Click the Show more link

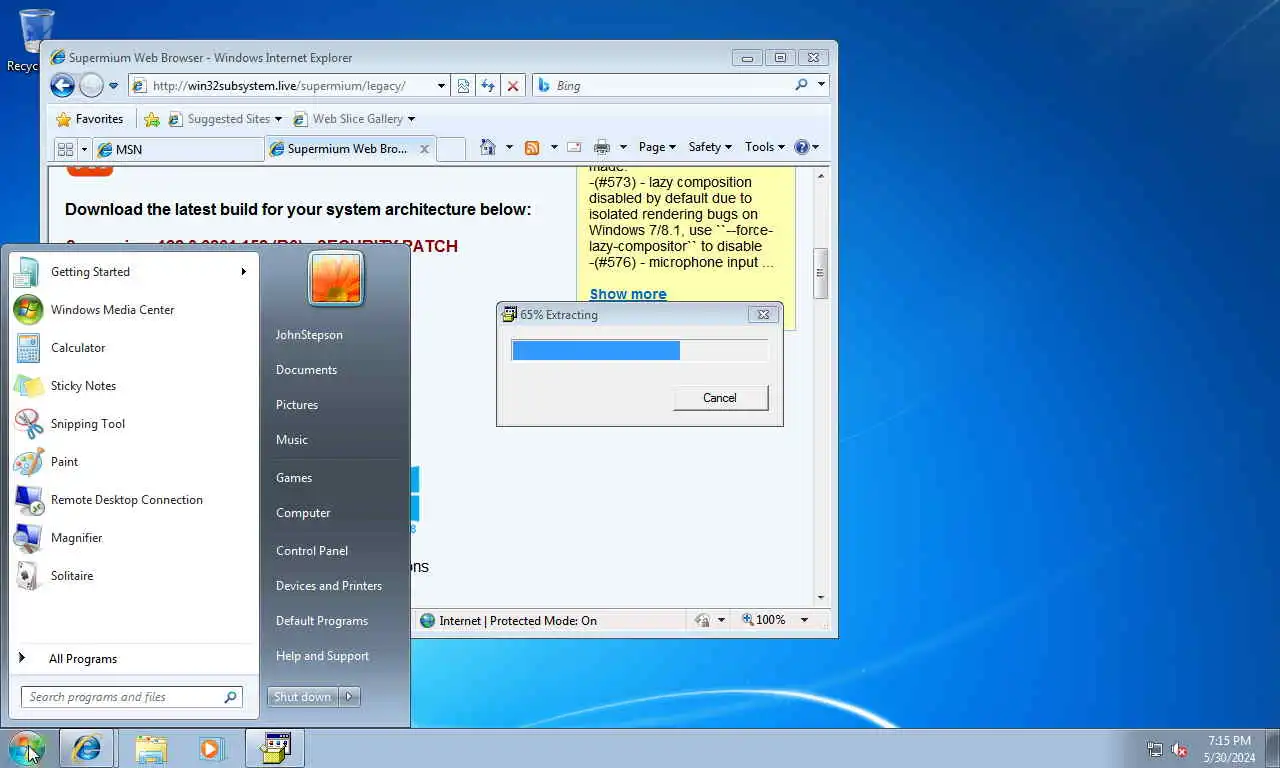pyautogui.click(x=628, y=294)
